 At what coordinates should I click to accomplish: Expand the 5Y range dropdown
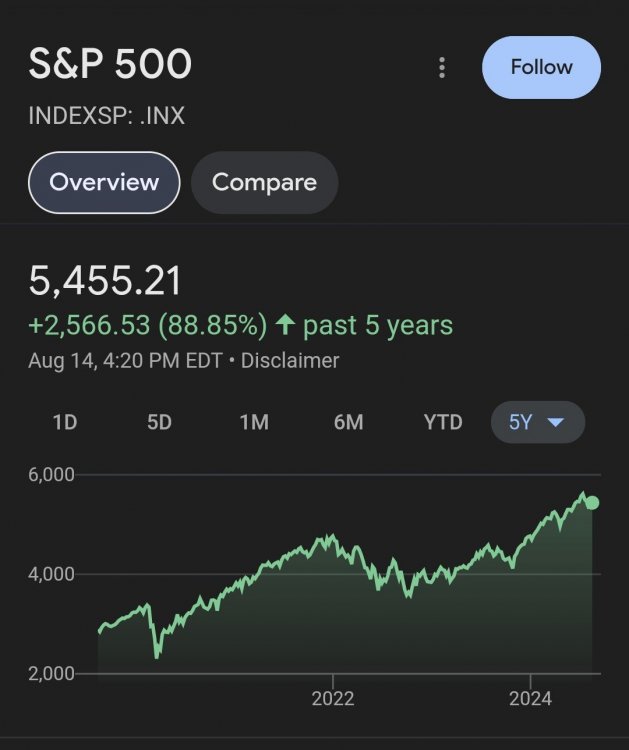[x=537, y=422]
